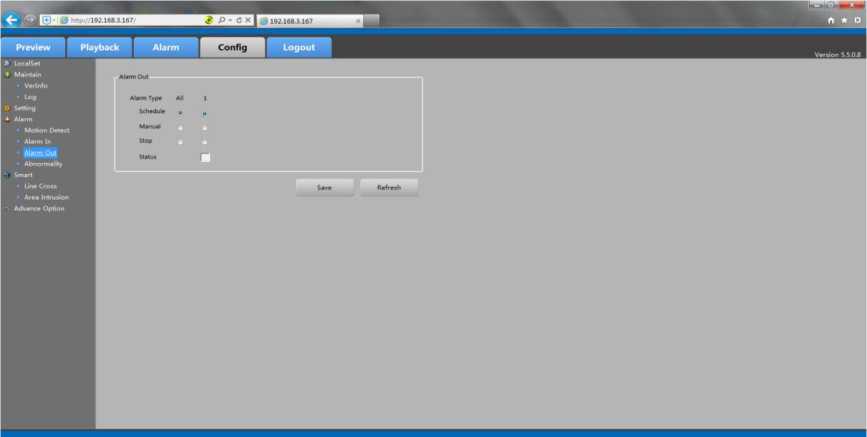Image resolution: width=867 pixels, height=437 pixels.
Task: Toggle the Status checkbox
Action: coord(206,157)
